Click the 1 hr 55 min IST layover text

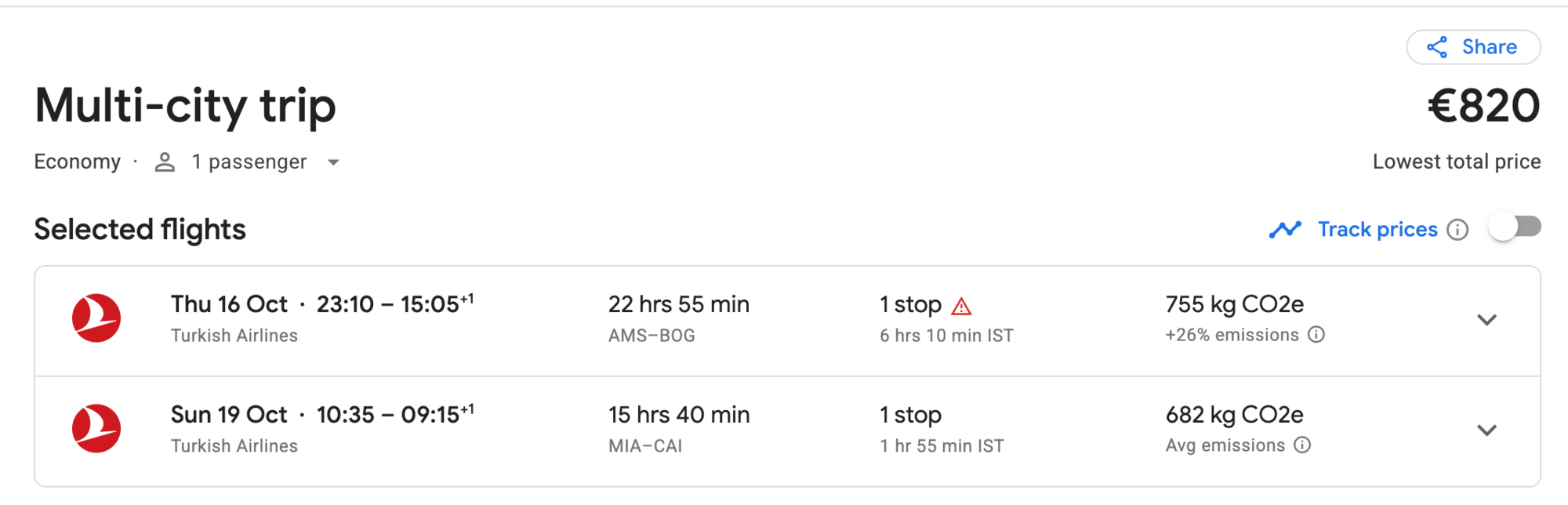(x=942, y=446)
